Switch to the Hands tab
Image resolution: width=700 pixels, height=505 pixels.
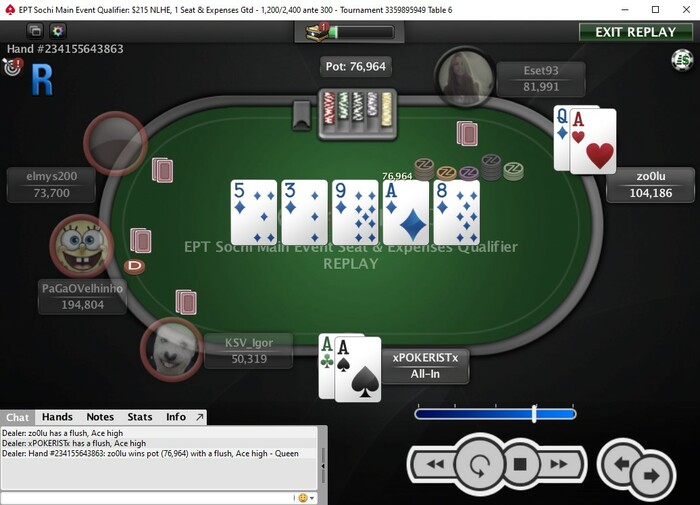[57, 417]
